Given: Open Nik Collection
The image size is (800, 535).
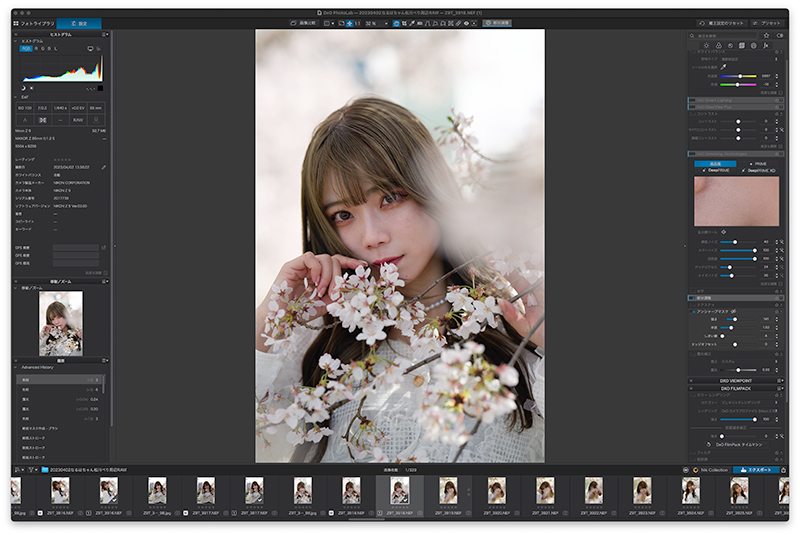Looking at the screenshot, I should click(x=710, y=470).
